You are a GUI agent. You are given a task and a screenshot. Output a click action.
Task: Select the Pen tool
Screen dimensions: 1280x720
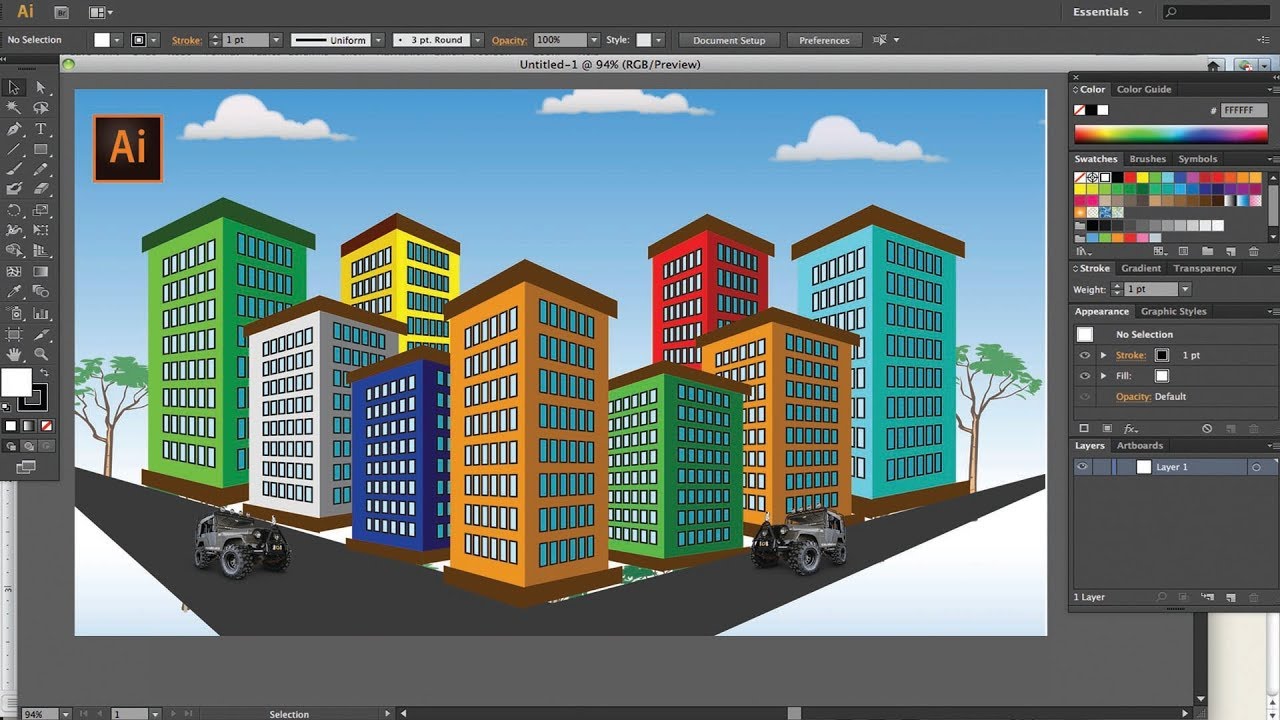(14, 129)
